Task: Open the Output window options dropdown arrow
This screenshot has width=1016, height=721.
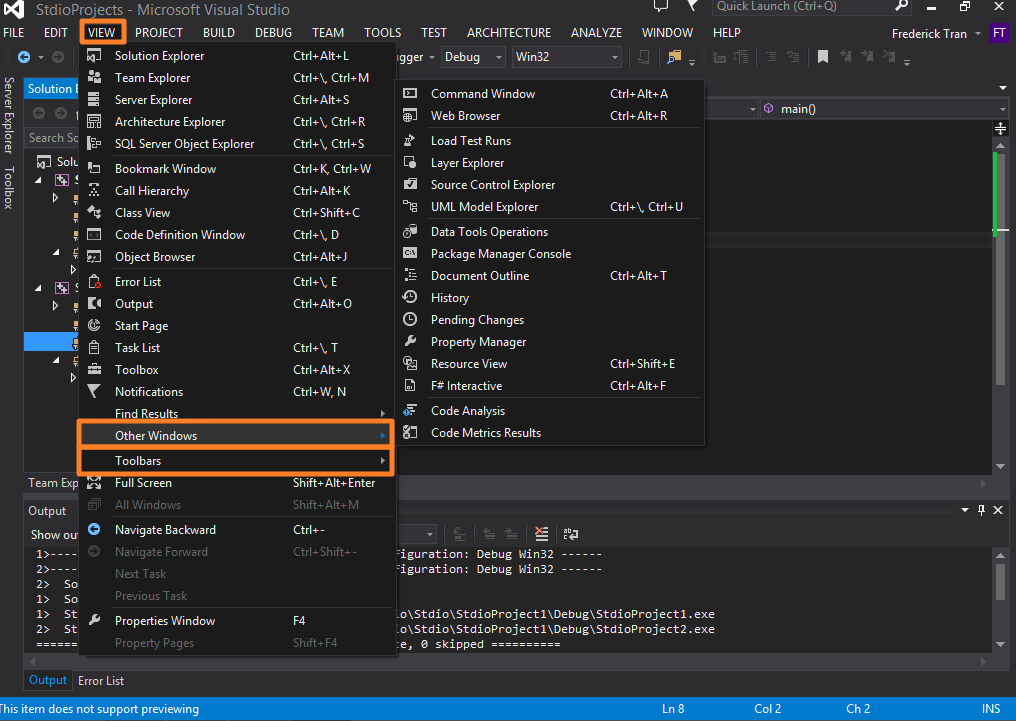Action: click(965, 510)
